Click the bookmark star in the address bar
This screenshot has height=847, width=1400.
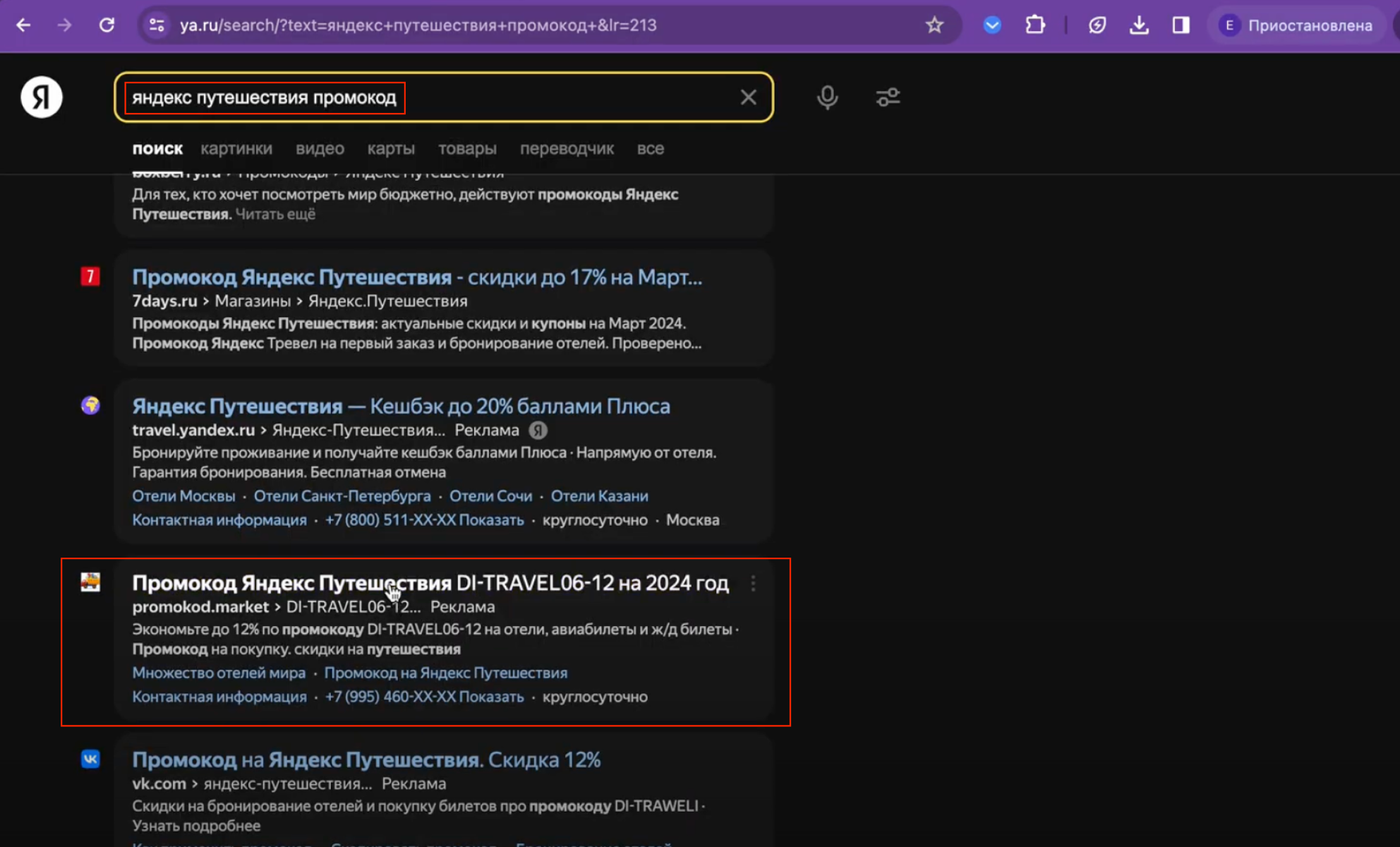coord(934,25)
